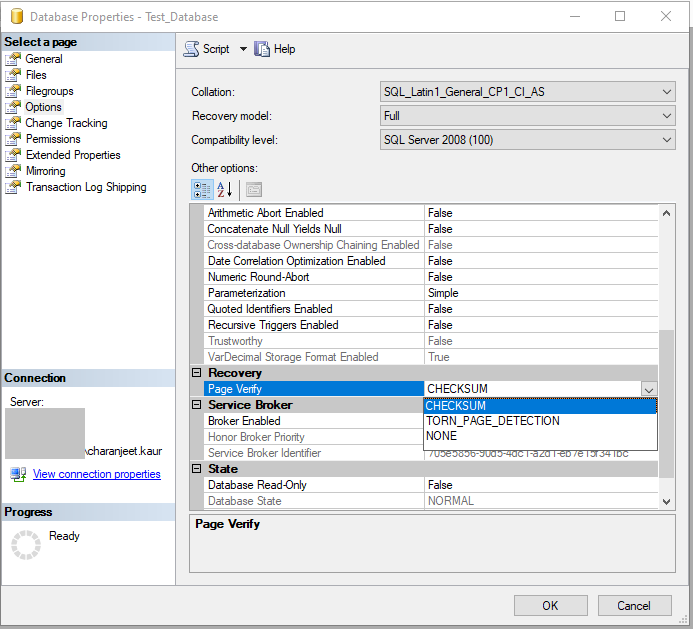This screenshot has width=693, height=629.
Task: Select the Database Read-Only row
Action: pyautogui.click(x=430, y=485)
